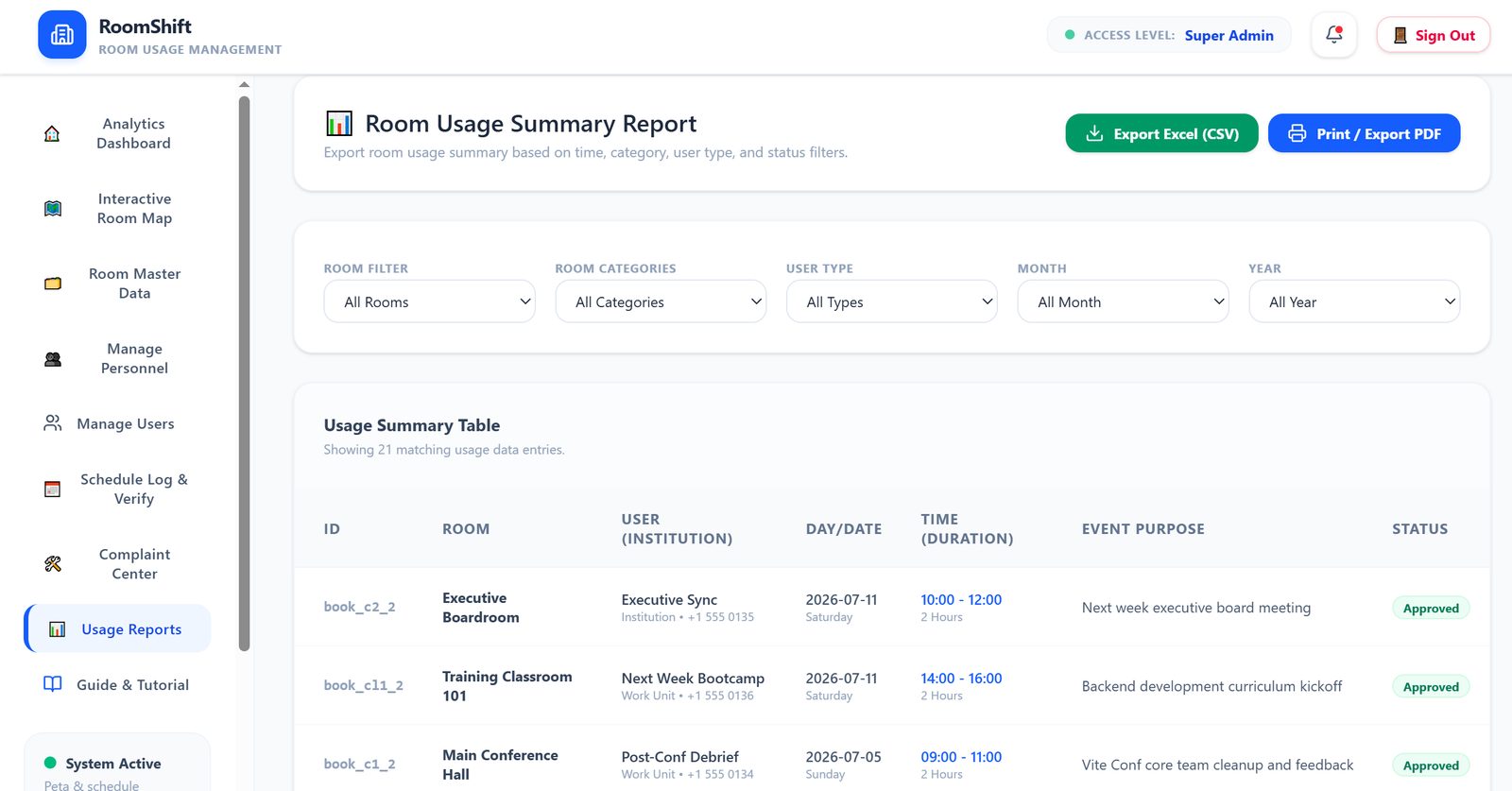Click the Manage Users icon
Viewport: 1512px width, 791px height.
pos(53,423)
